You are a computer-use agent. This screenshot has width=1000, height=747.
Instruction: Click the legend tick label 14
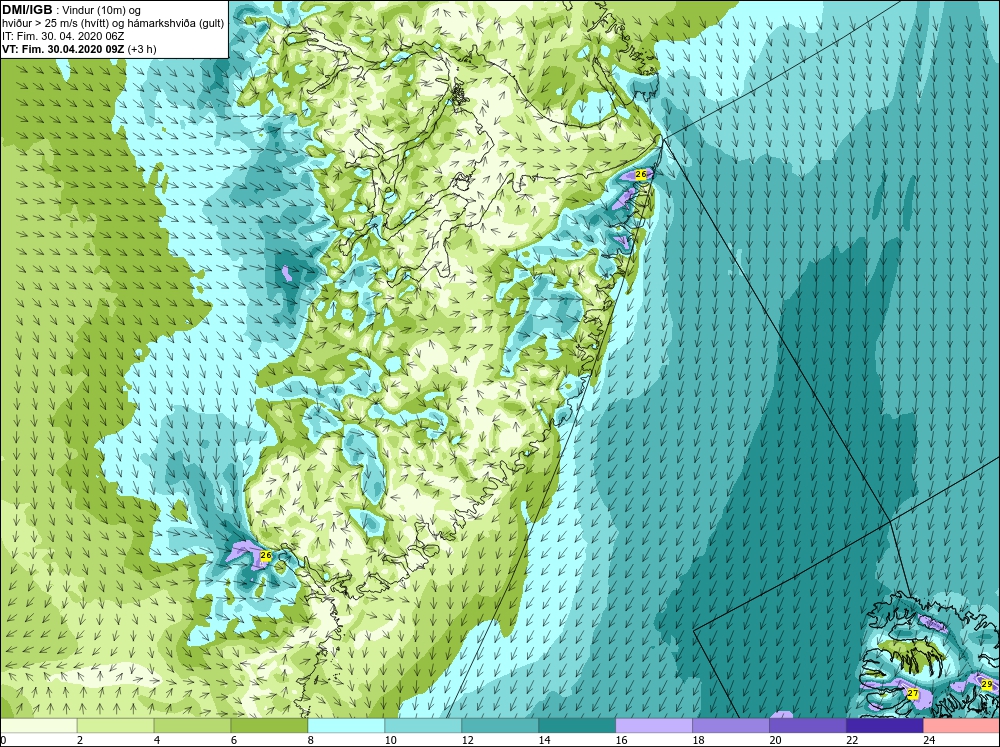pos(544,740)
